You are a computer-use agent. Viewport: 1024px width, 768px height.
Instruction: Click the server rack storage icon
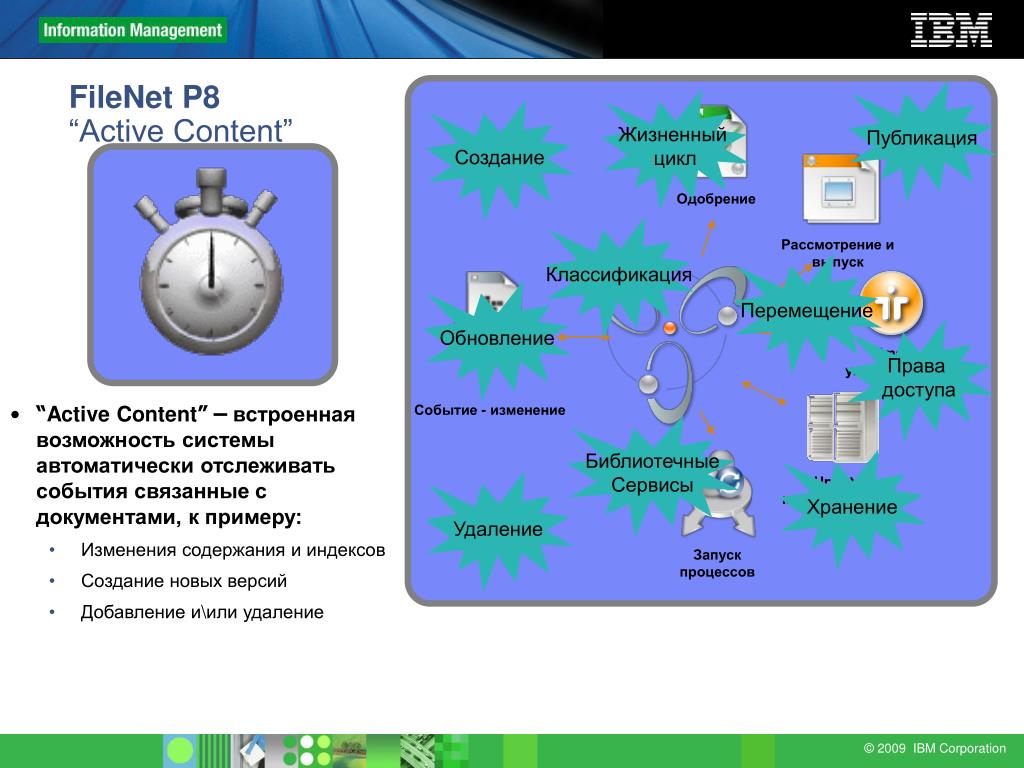point(840,428)
